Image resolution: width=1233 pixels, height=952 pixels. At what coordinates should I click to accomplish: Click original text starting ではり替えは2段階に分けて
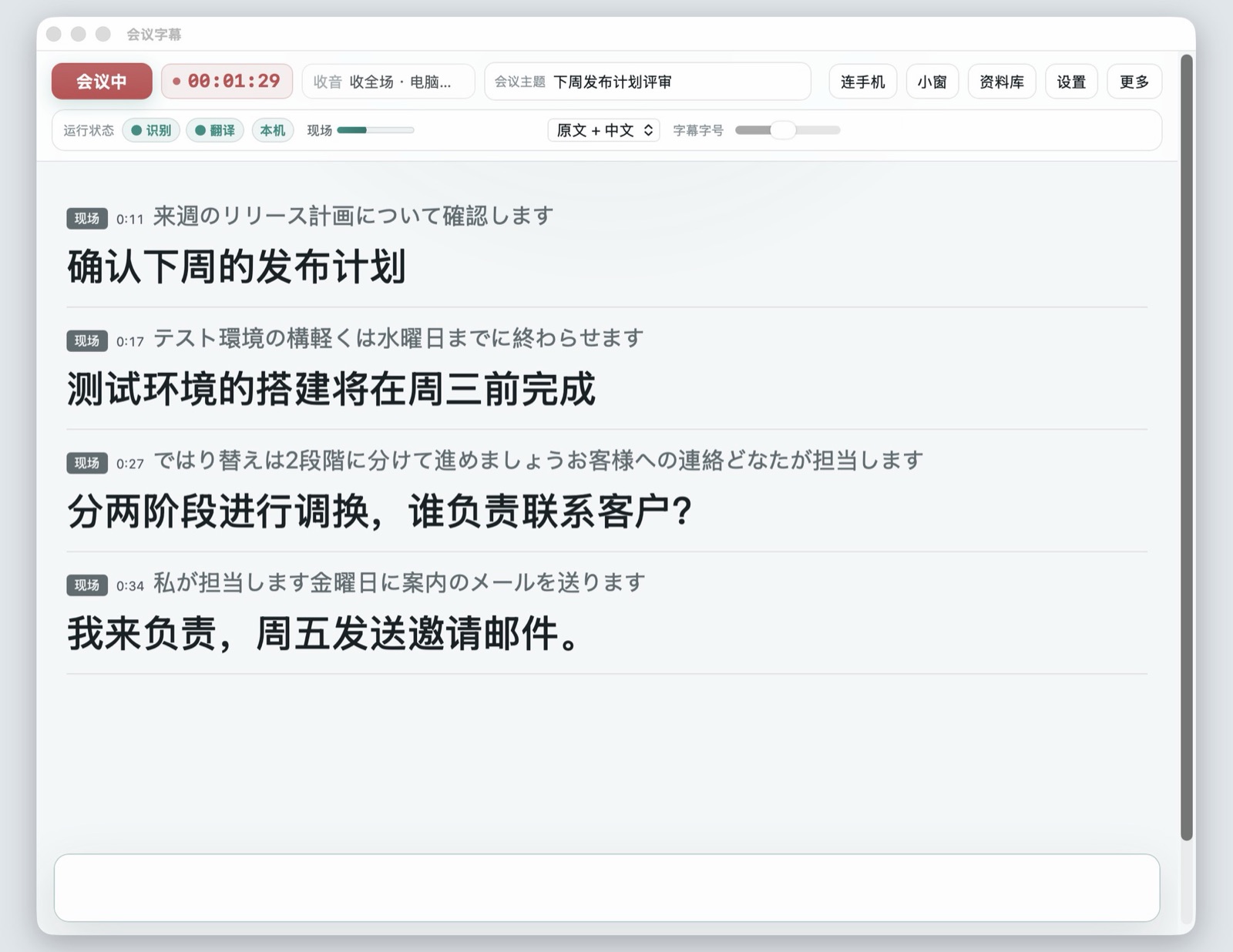pyautogui.click(x=538, y=461)
